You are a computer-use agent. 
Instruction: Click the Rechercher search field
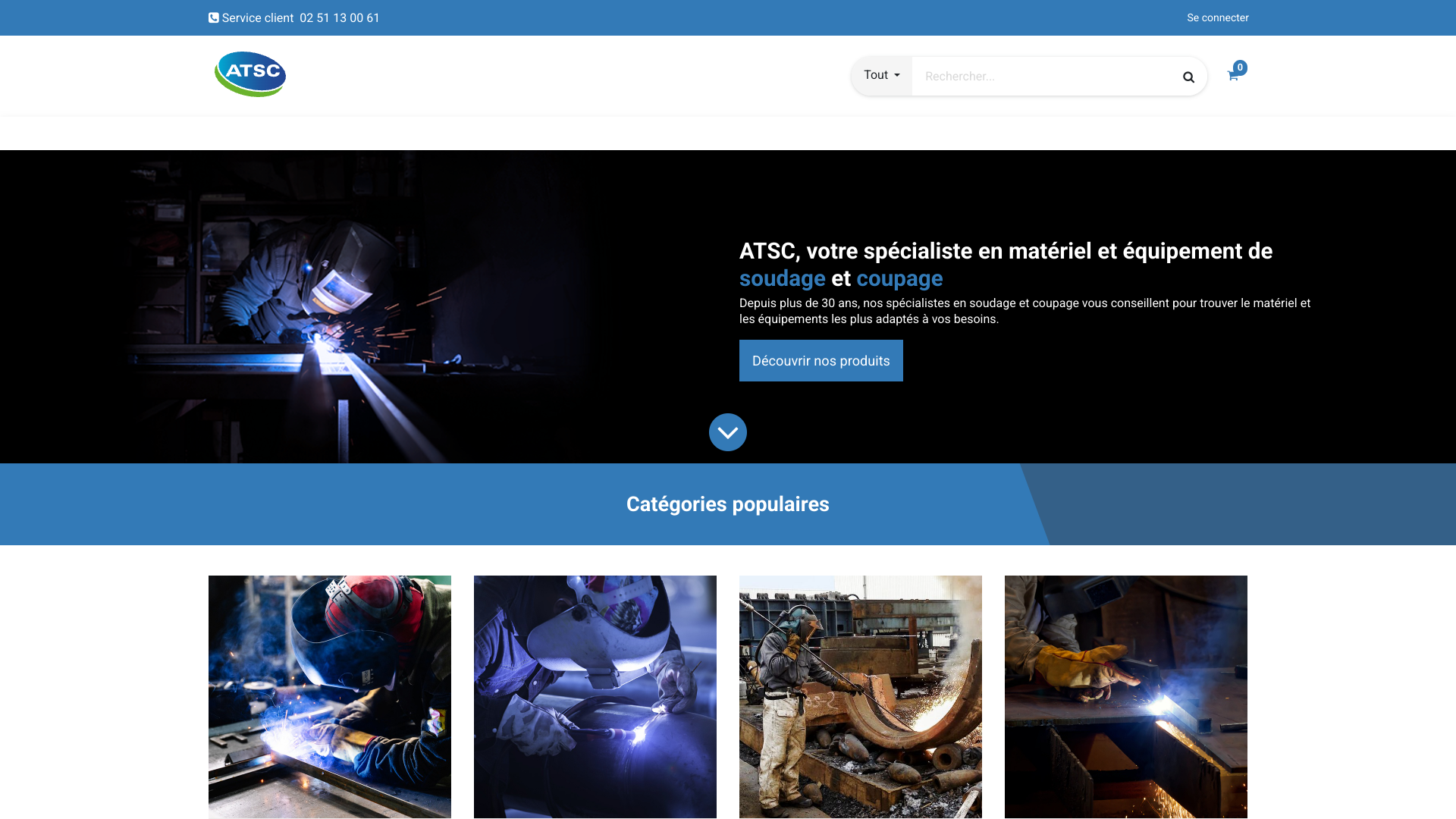[1041, 77]
